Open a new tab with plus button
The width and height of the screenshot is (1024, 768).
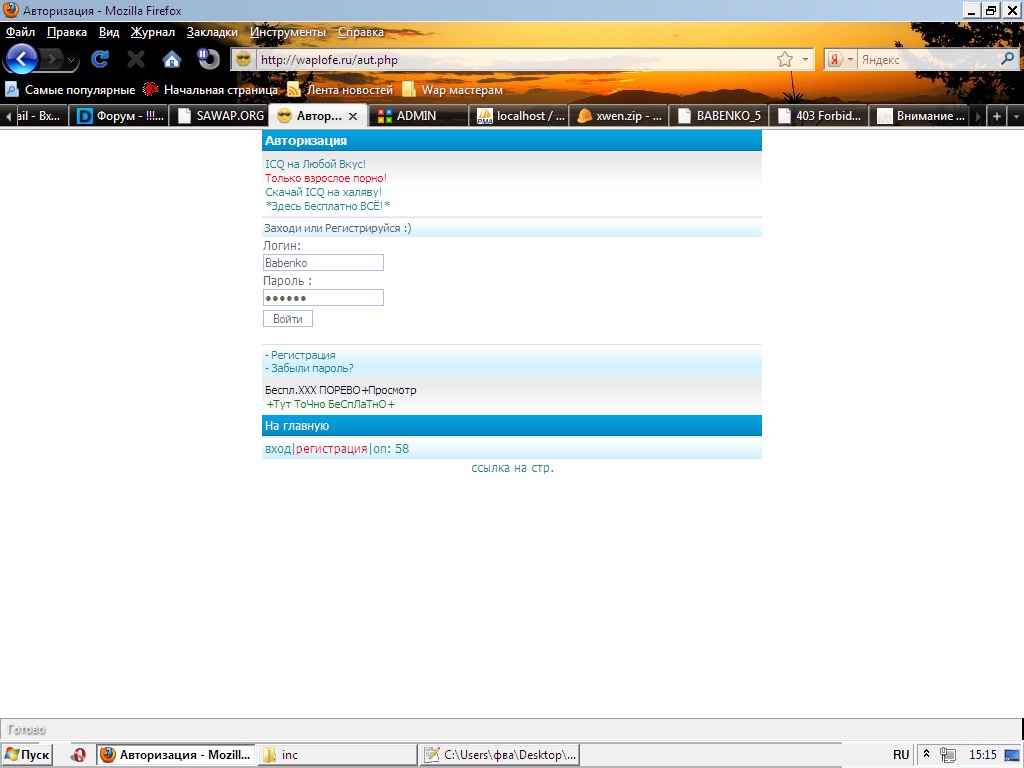click(x=997, y=116)
